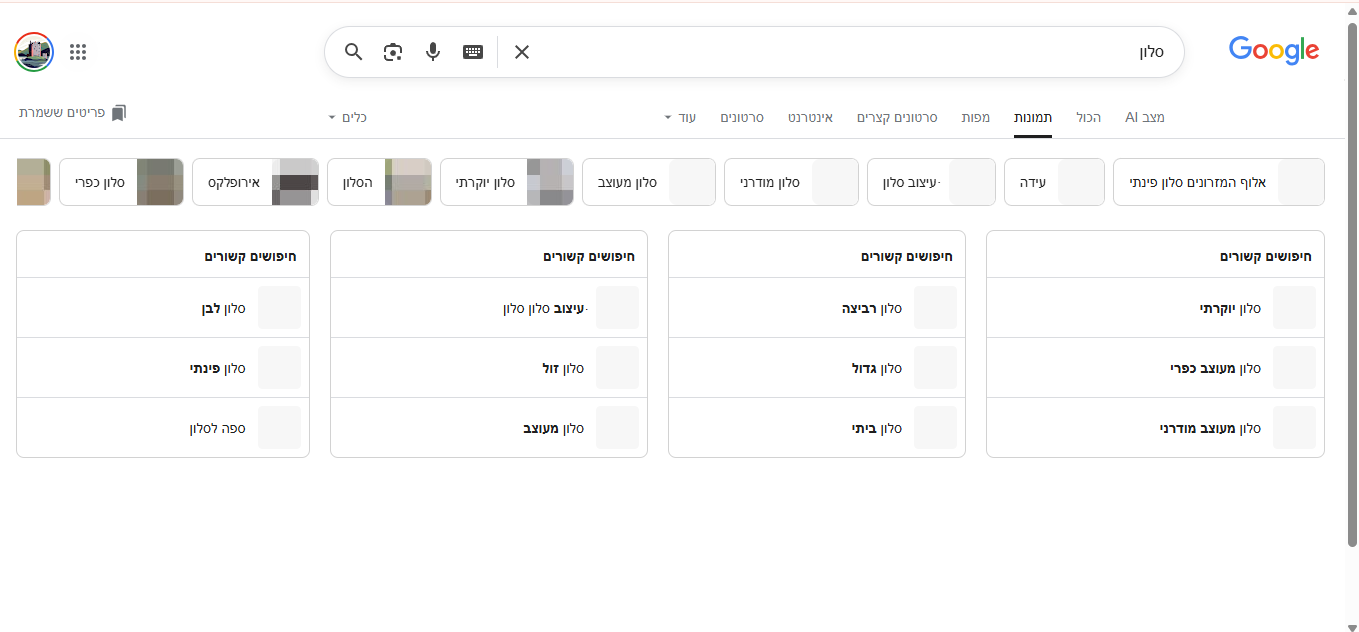The image size is (1359, 632).
Task: Open the account profile avatar
Action: coord(33,52)
